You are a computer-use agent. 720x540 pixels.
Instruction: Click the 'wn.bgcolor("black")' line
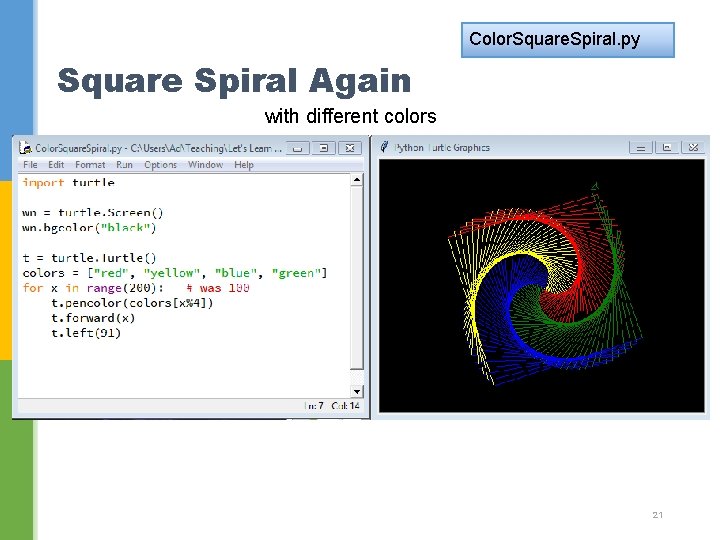[x=89, y=228]
